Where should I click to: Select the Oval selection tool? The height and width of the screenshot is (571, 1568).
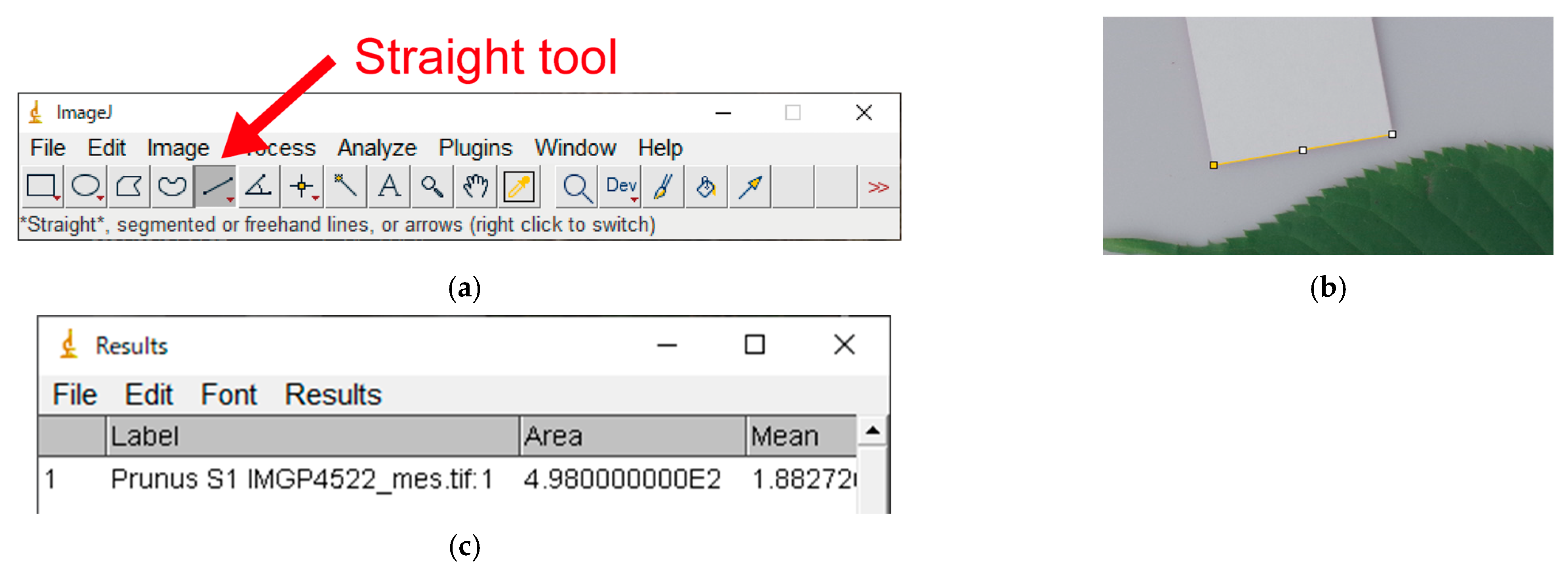[86, 186]
